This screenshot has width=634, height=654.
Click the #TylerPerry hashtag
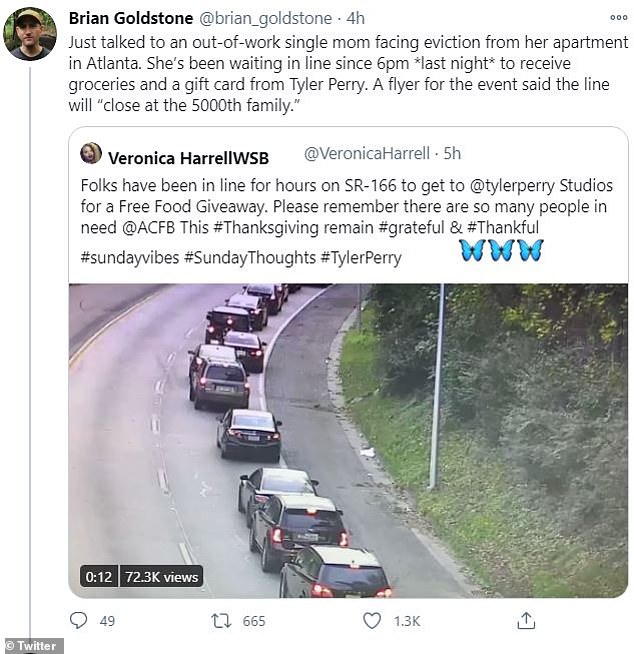[x=360, y=257]
